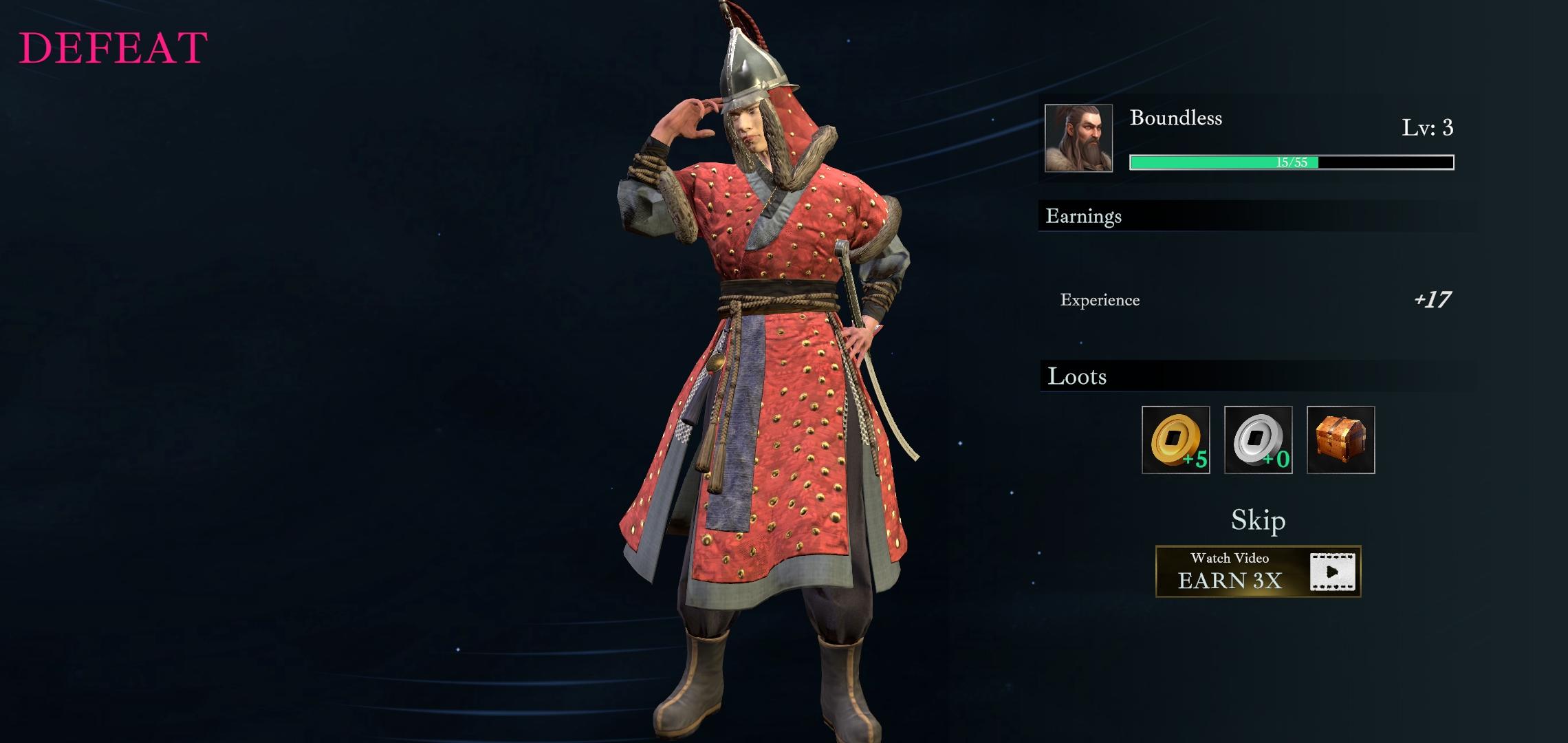Click the silver coin loot icon

1258,440
